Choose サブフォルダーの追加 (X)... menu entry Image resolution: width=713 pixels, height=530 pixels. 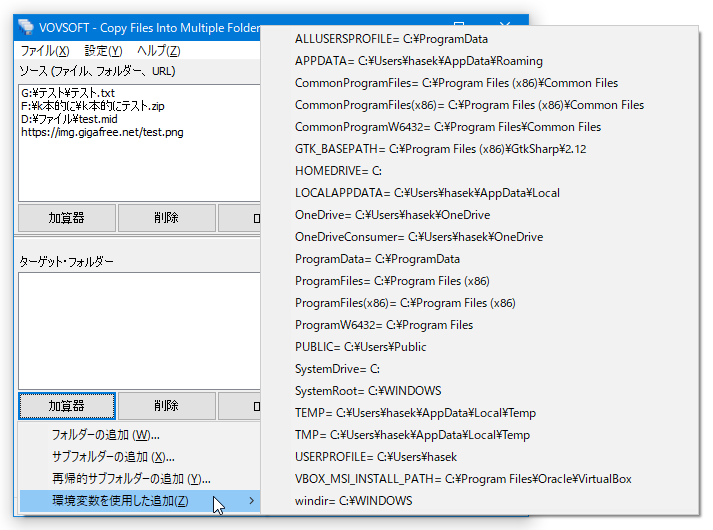[140, 457]
